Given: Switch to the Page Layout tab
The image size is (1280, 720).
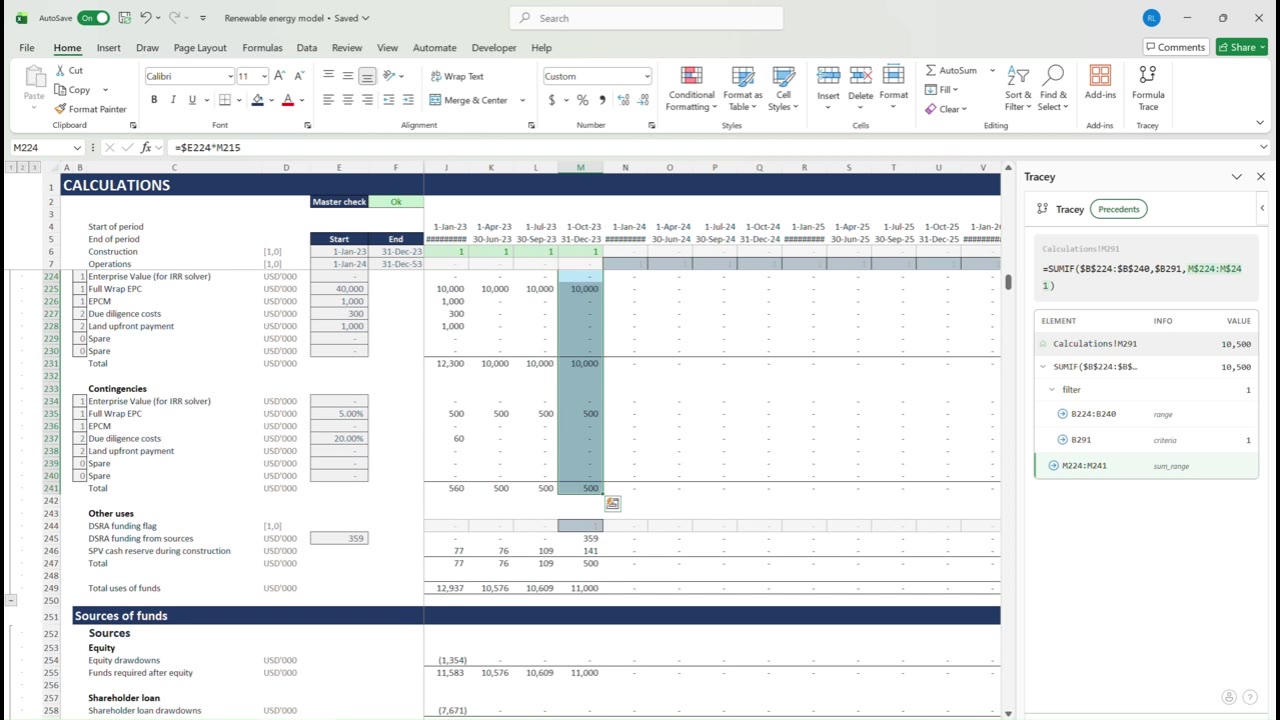Looking at the screenshot, I should (x=200, y=47).
